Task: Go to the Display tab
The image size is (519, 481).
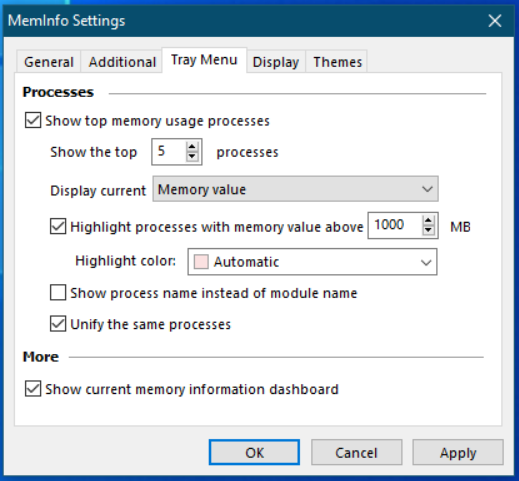Action: [276, 62]
